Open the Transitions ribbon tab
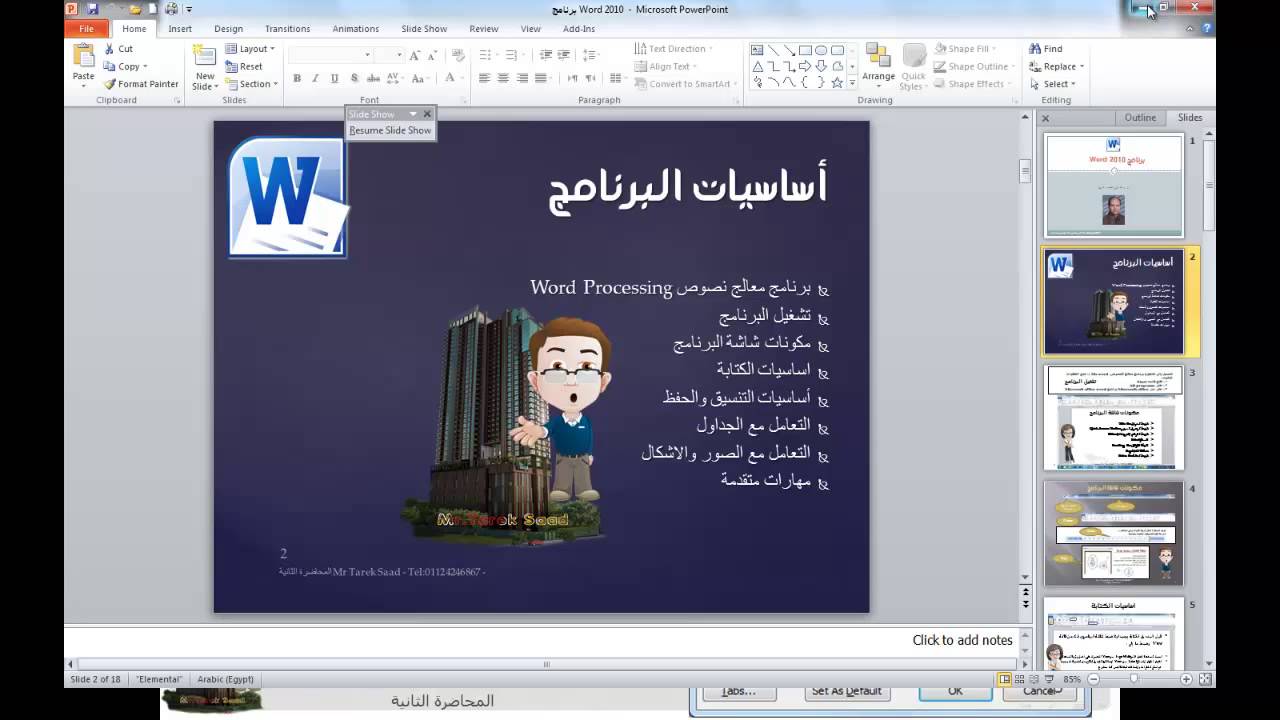 click(x=288, y=29)
